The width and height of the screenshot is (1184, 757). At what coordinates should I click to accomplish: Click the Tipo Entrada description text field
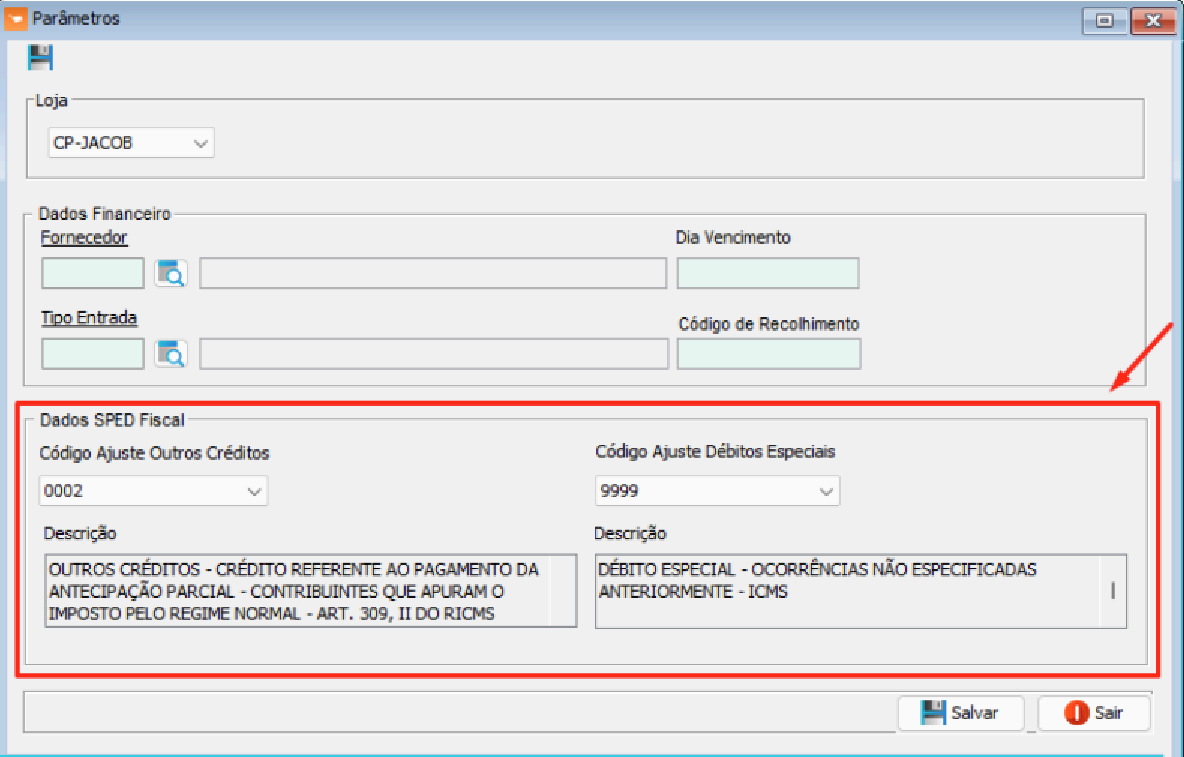coord(433,353)
